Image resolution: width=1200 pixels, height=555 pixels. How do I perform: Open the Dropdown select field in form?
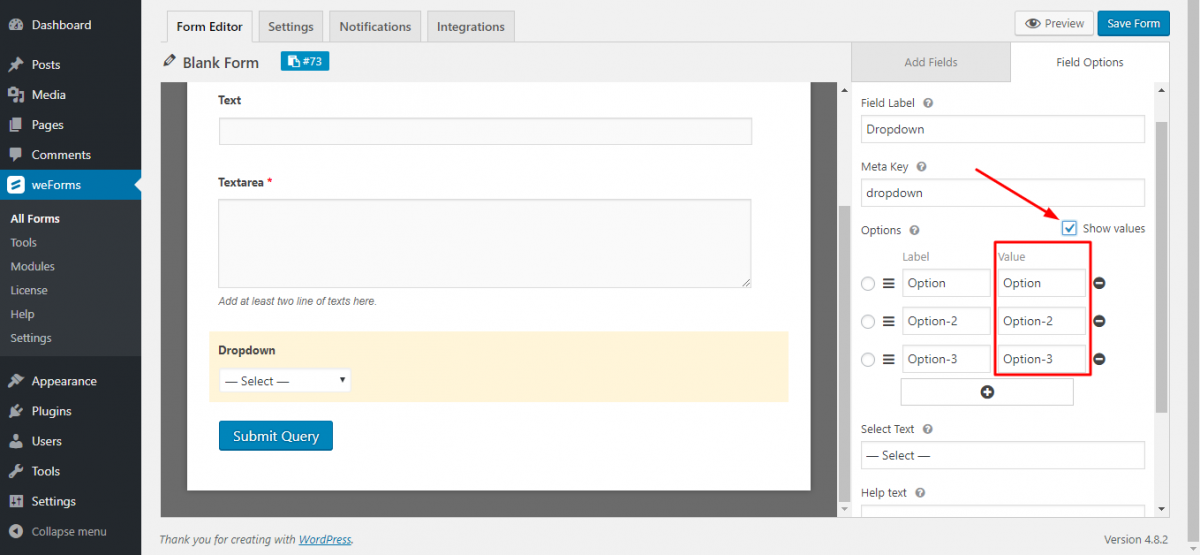click(x=285, y=381)
